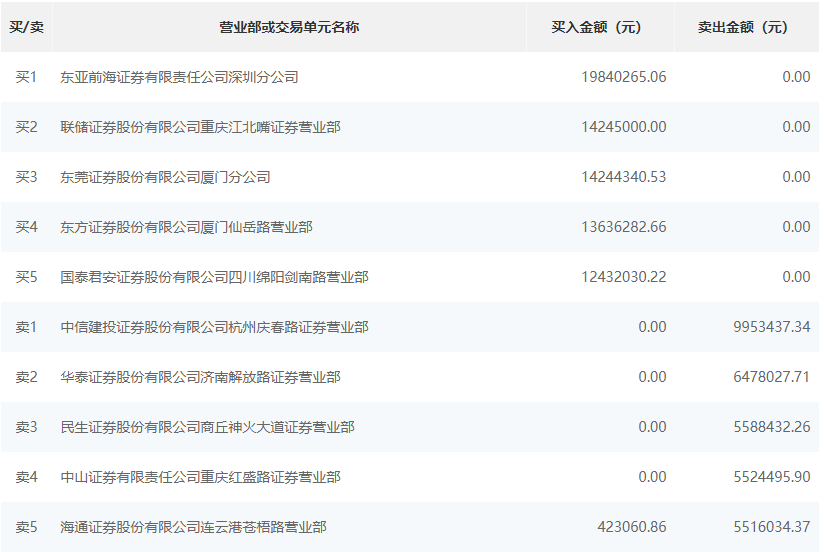Select sell amount 5588432.26

click(x=771, y=427)
